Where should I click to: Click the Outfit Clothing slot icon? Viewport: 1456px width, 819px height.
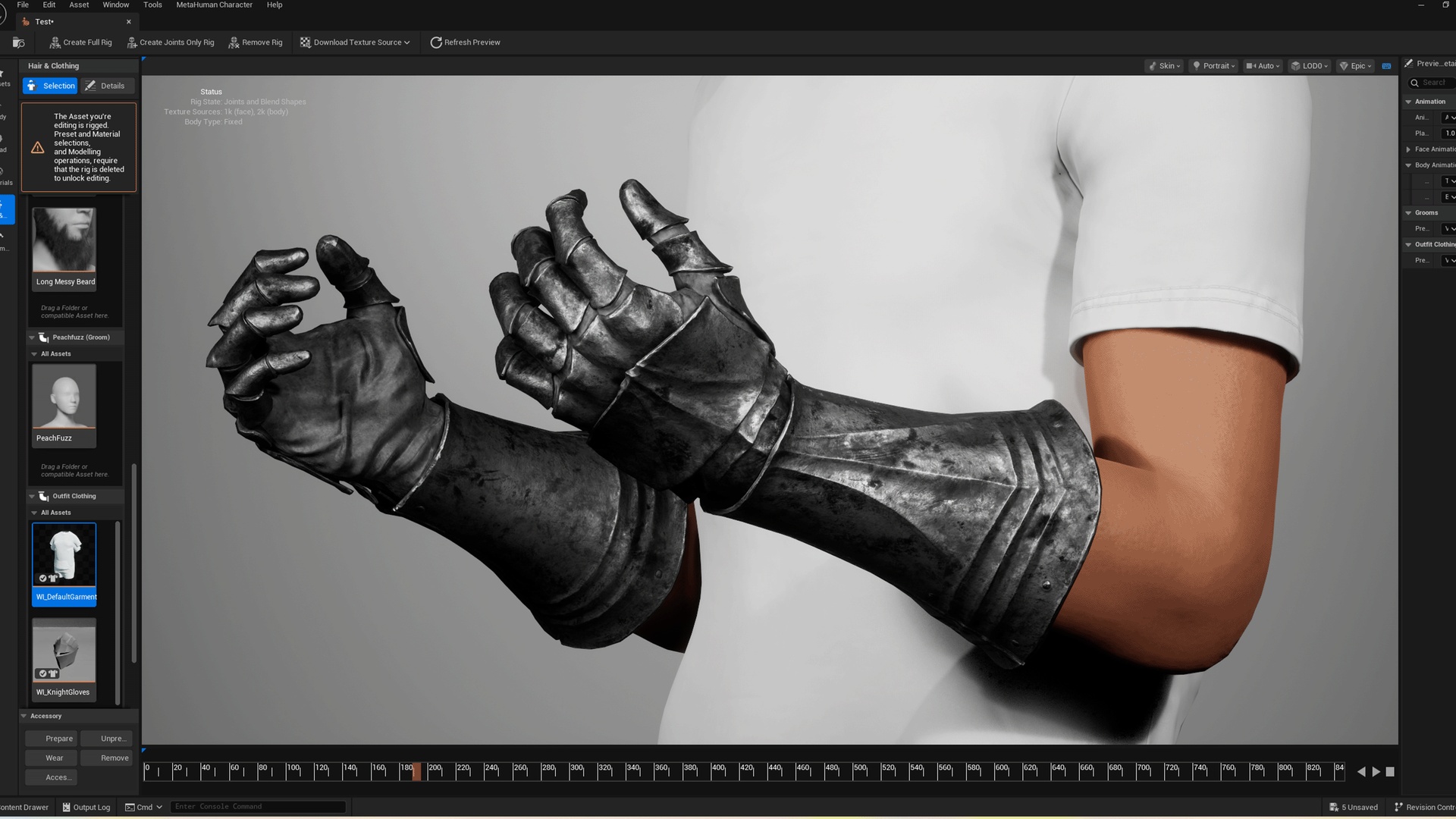(44, 496)
